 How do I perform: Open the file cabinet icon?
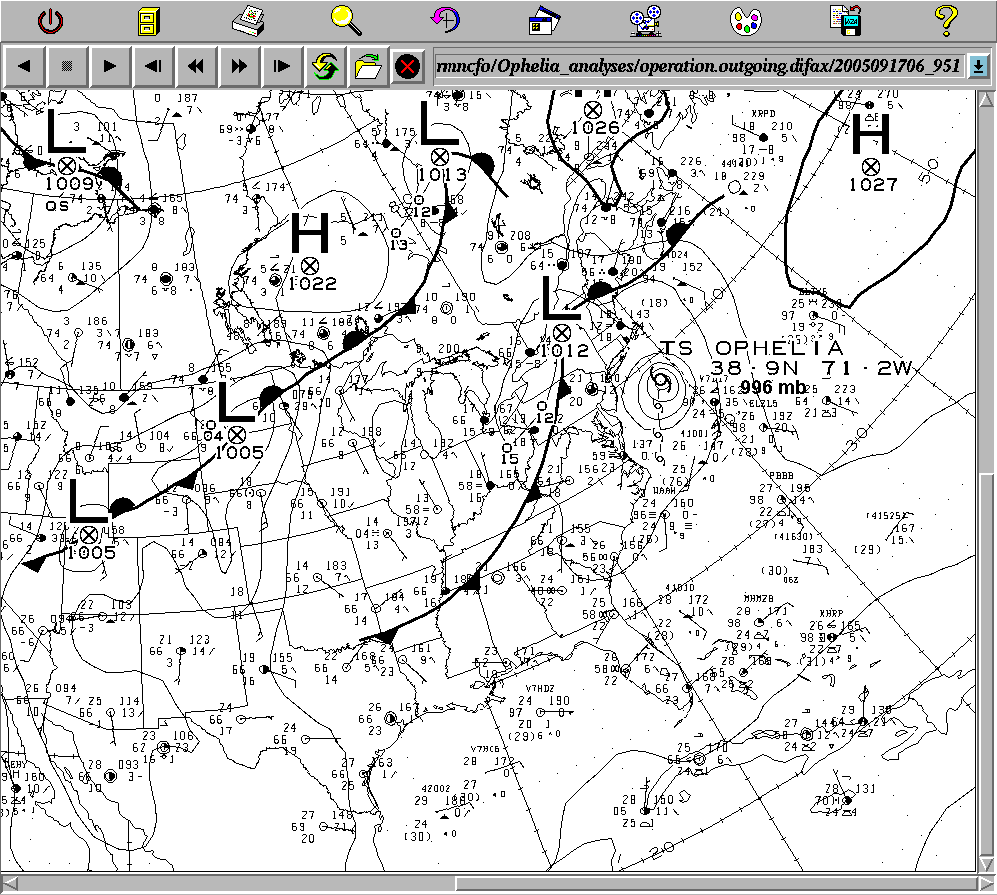(x=148, y=19)
